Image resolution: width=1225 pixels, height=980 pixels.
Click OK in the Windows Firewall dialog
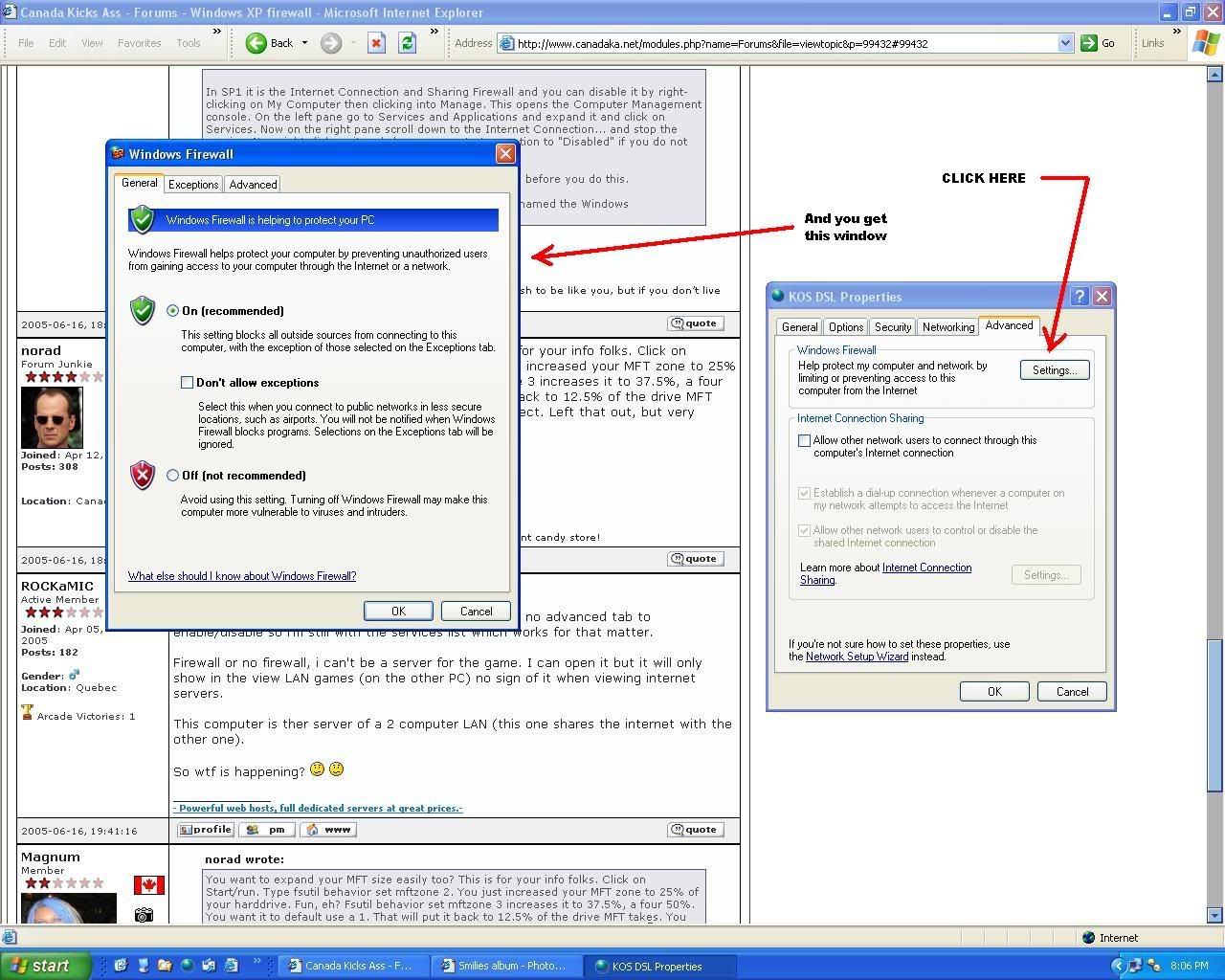point(398,612)
